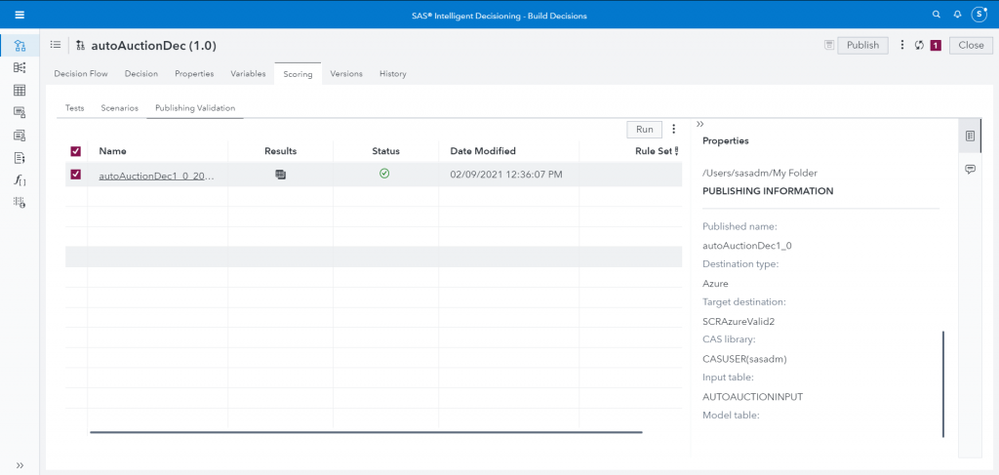
Task: Collapse the Properties panel with double chevron
Action: (700, 124)
